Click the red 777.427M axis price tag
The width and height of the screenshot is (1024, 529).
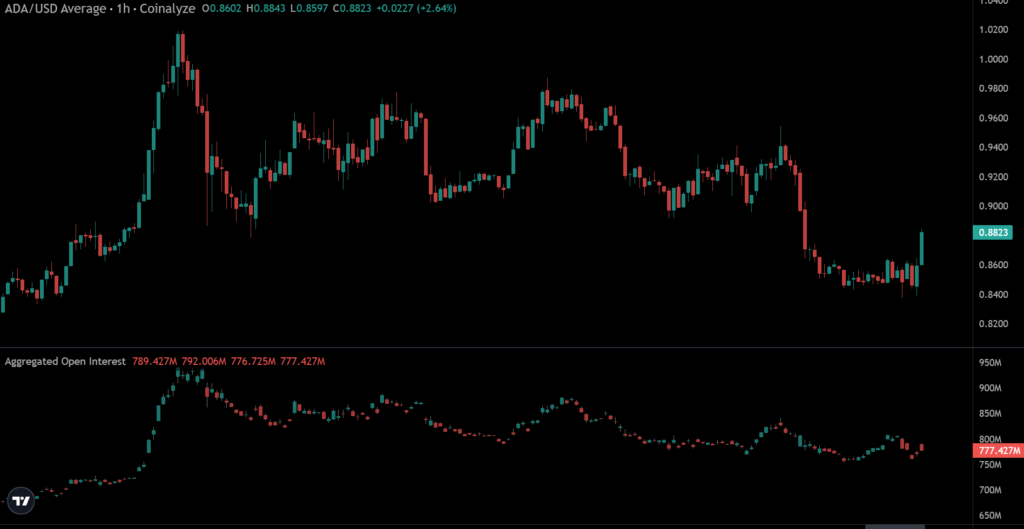pyautogui.click(x=998, y=451)
